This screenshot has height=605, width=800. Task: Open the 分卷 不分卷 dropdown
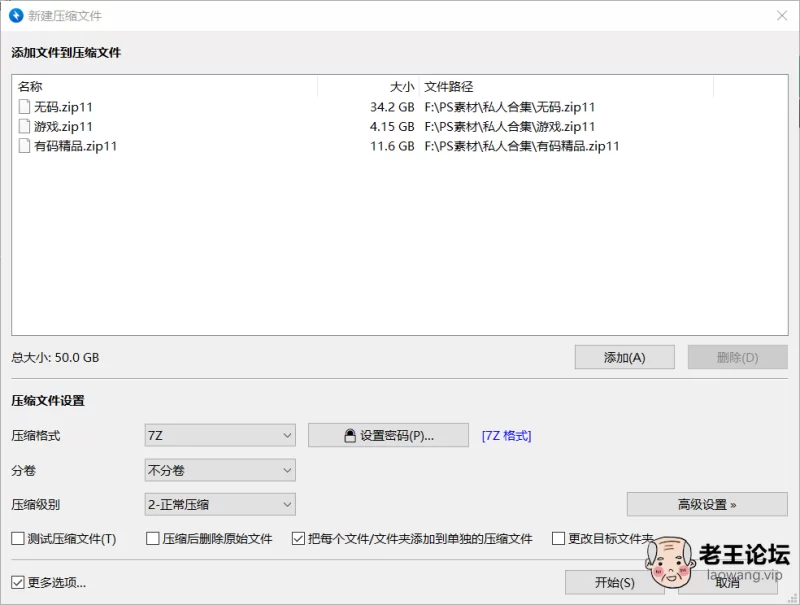click(220, 470)
